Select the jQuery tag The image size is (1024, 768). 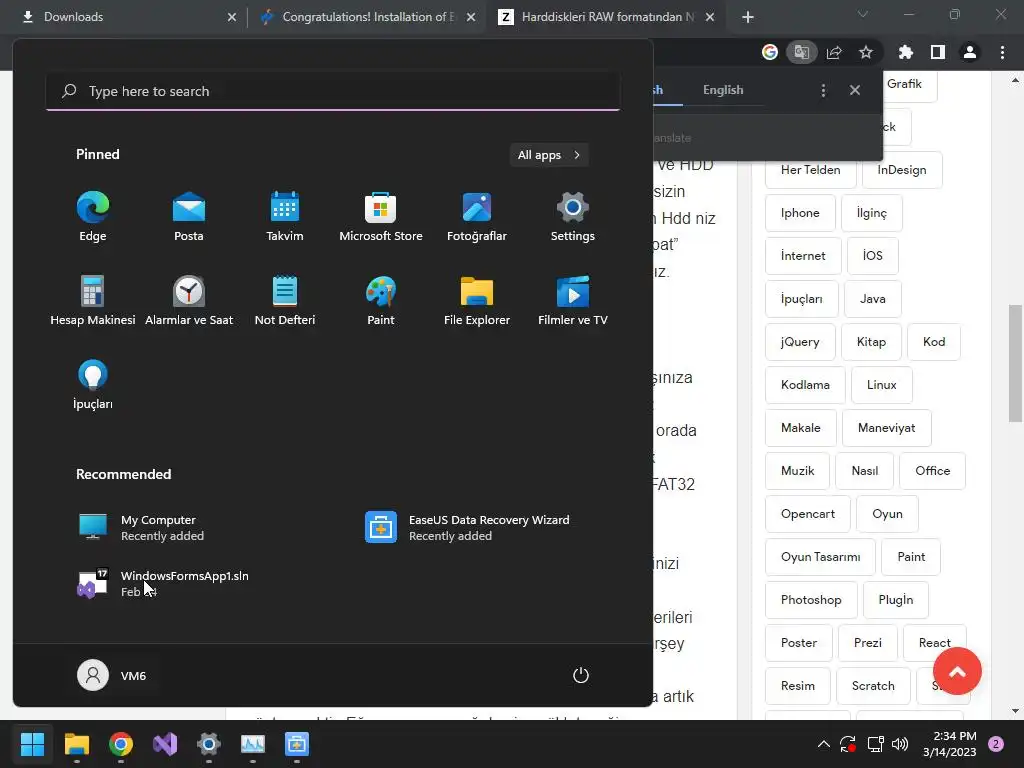tap(800, 342)
